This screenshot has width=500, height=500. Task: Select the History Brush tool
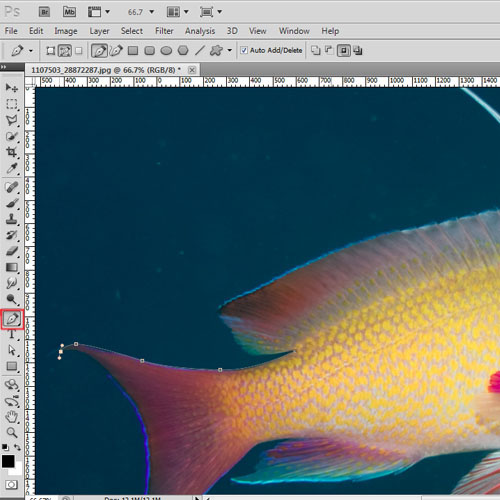point(12,235)
